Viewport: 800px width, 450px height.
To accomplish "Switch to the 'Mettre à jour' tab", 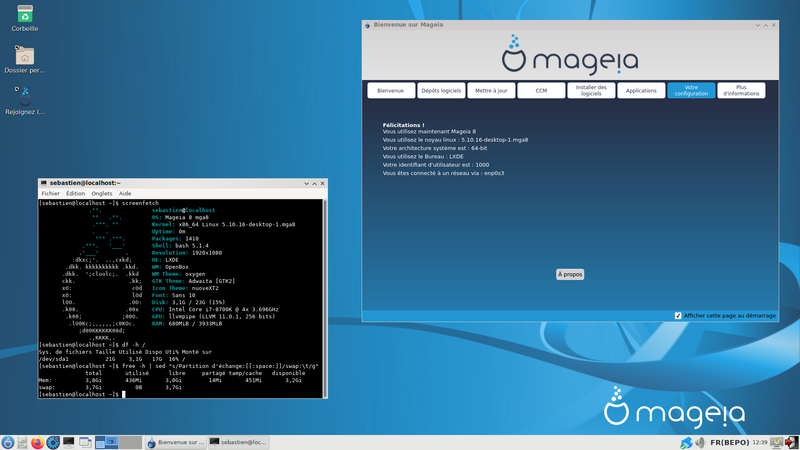I will pos(491,90).
